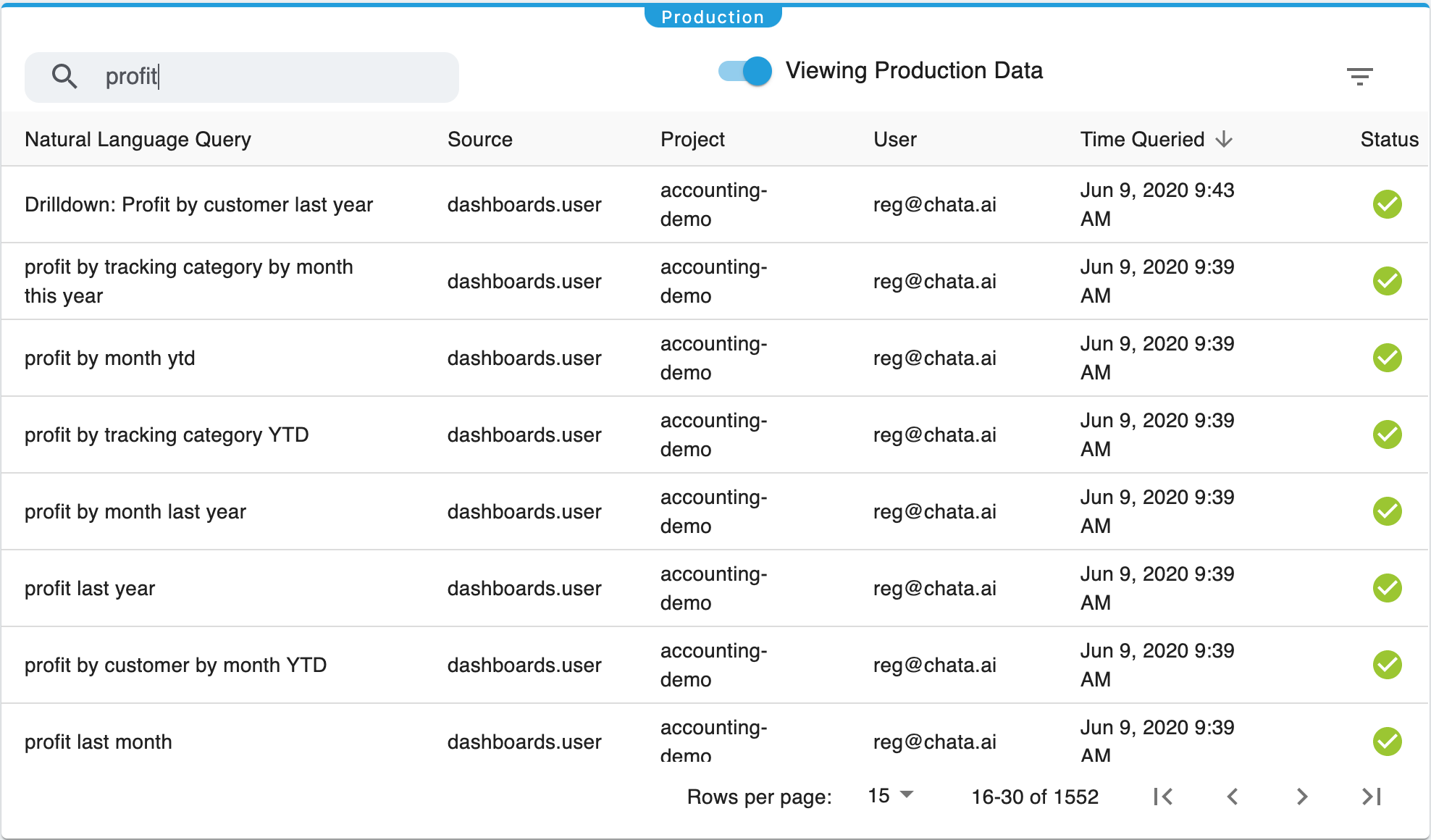Select 'profit last month' query text

click(x=98, y=742)
